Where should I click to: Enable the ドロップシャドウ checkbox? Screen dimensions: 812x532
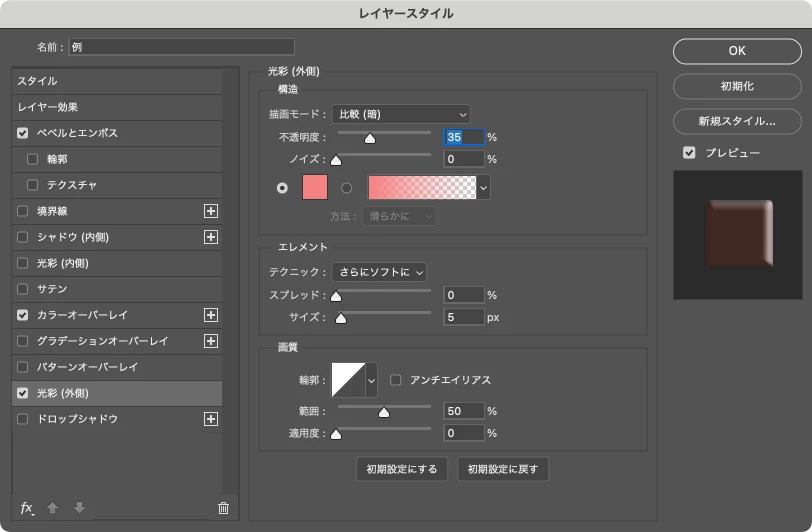coord(22,419)
